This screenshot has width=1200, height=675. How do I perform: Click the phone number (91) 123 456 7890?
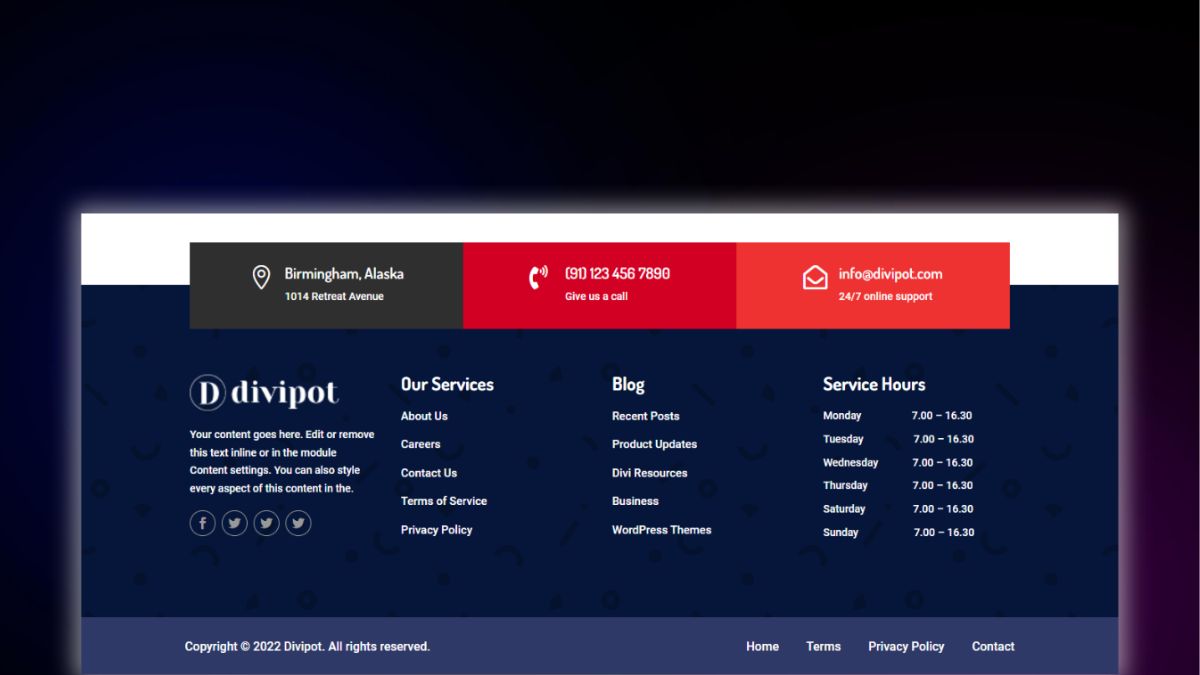pos(617,273)
